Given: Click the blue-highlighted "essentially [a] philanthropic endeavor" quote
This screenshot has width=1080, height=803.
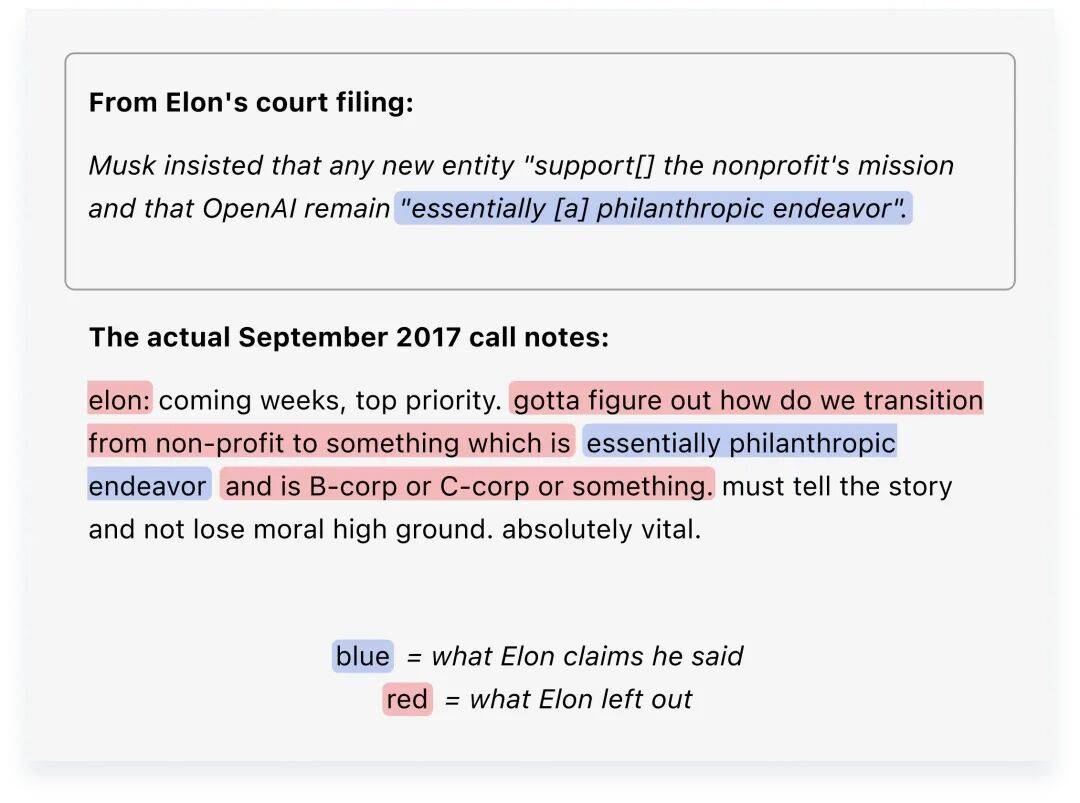Looking at the screenshot, I should click(x=653, y=208).
